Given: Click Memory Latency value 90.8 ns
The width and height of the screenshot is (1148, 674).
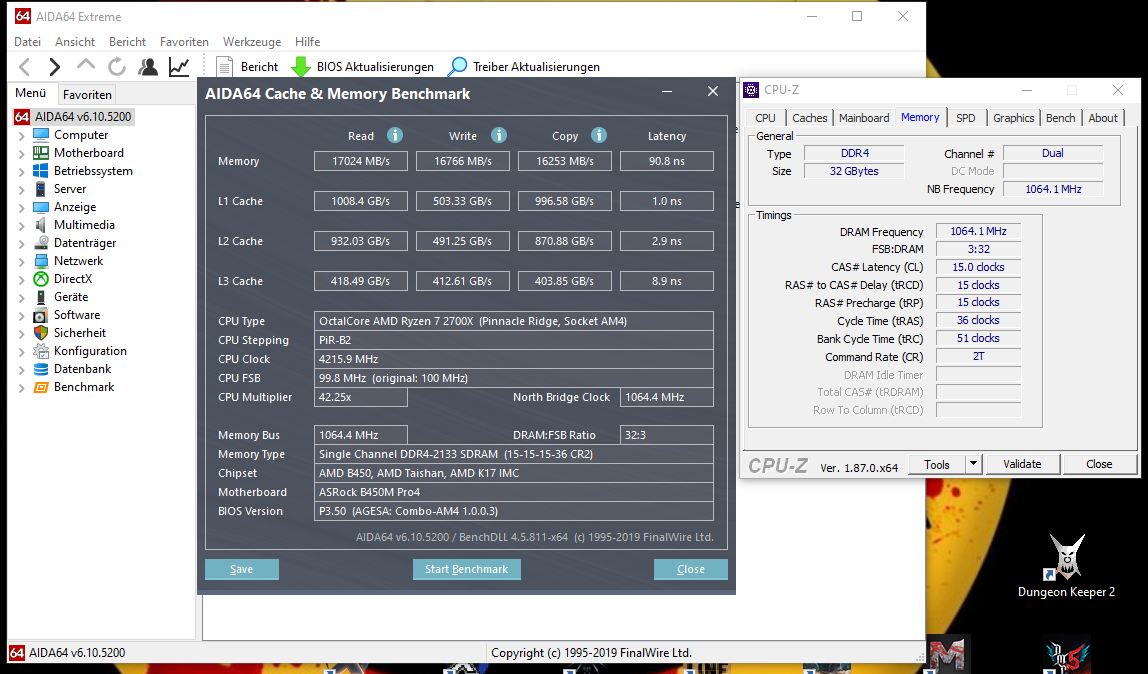Looking at the screenshot, I should 666,161.
